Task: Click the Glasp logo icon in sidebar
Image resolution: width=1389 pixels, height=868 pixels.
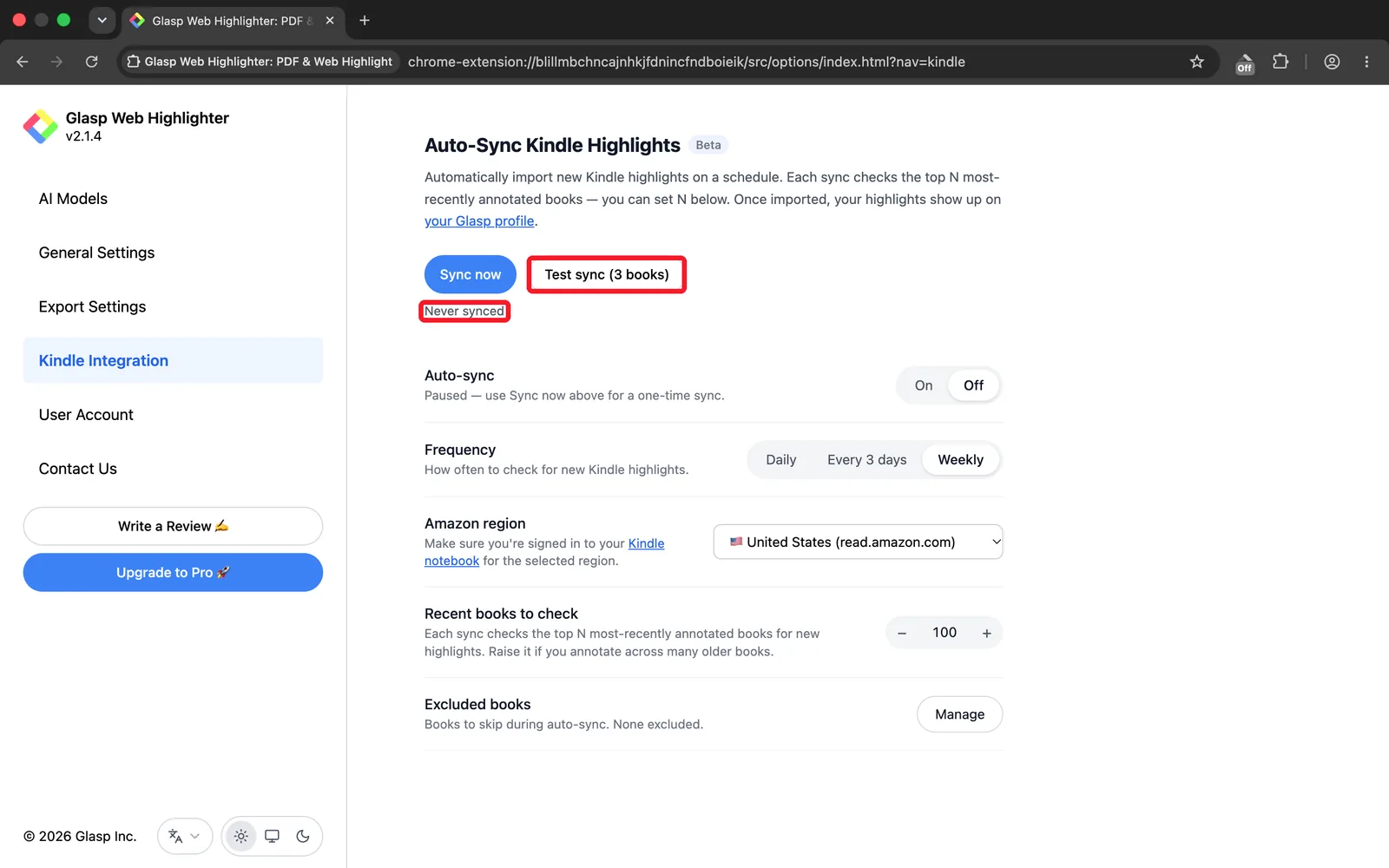Action: click(40, 127)
